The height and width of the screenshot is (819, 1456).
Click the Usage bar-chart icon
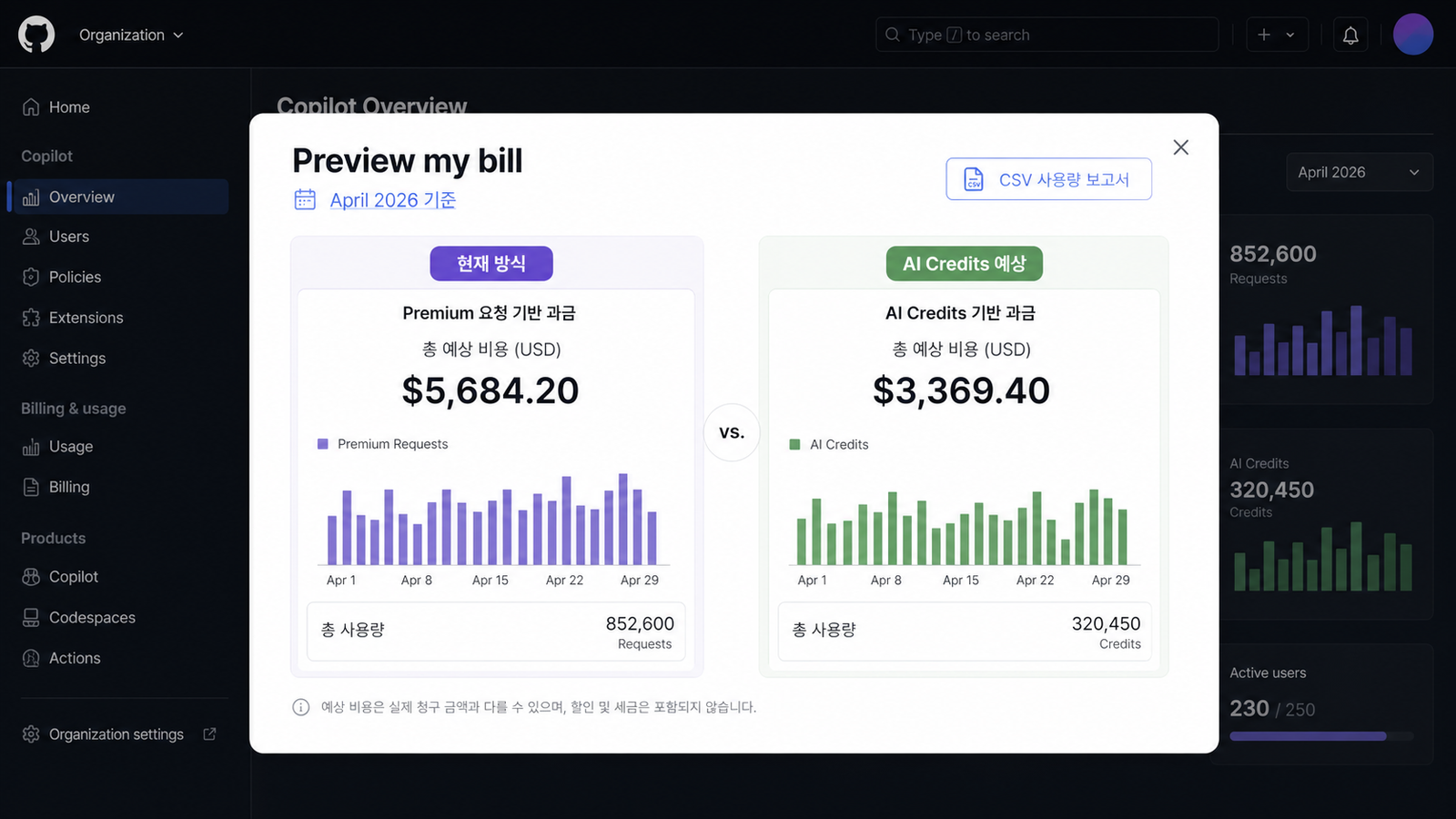pyautogui.click(x=31, y=447)
